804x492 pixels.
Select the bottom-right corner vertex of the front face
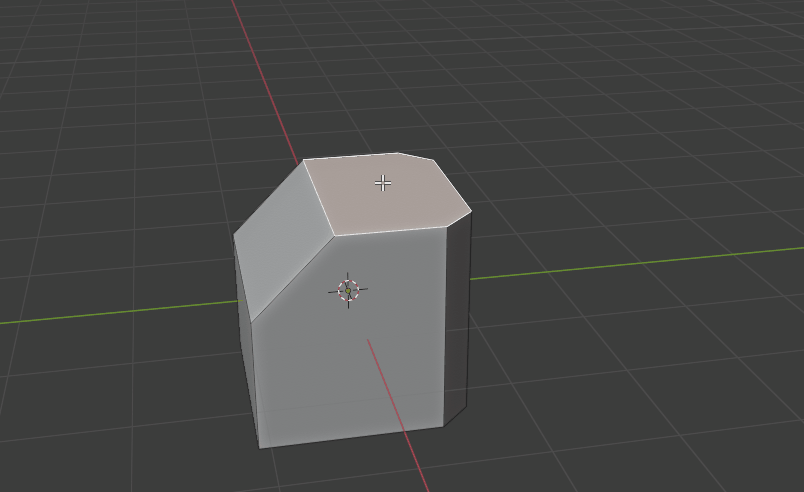click(443, 427)
